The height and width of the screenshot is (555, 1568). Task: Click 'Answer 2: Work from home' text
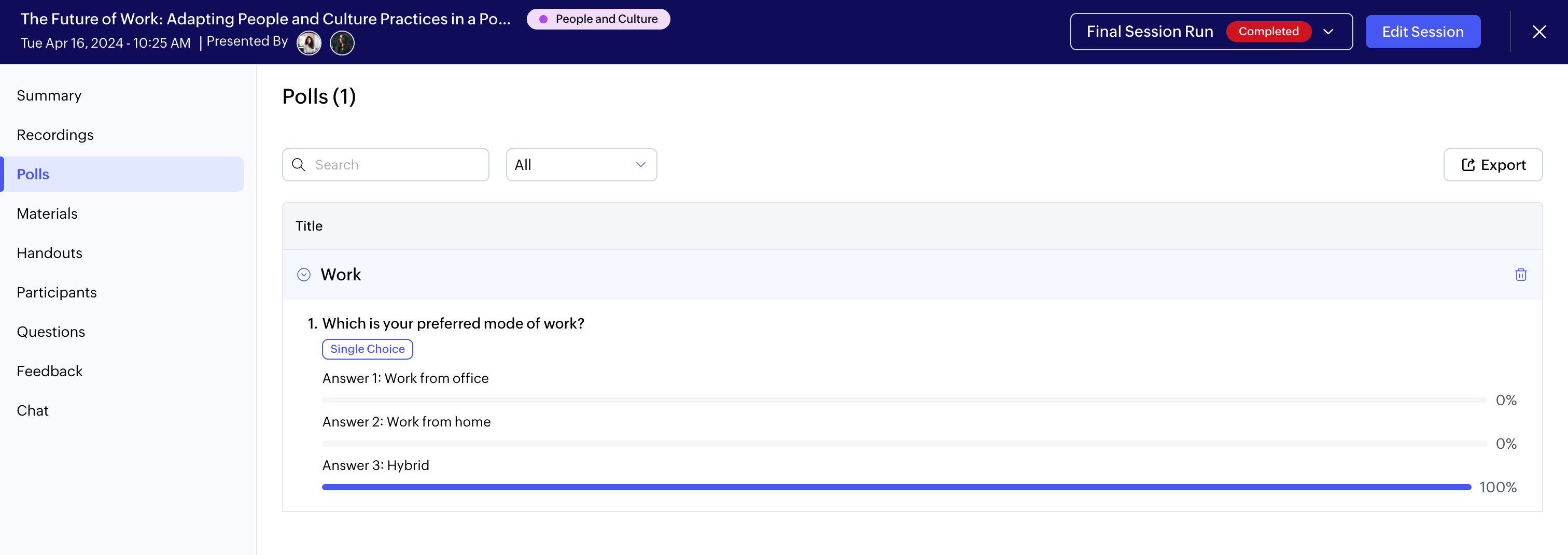point(406,422)
